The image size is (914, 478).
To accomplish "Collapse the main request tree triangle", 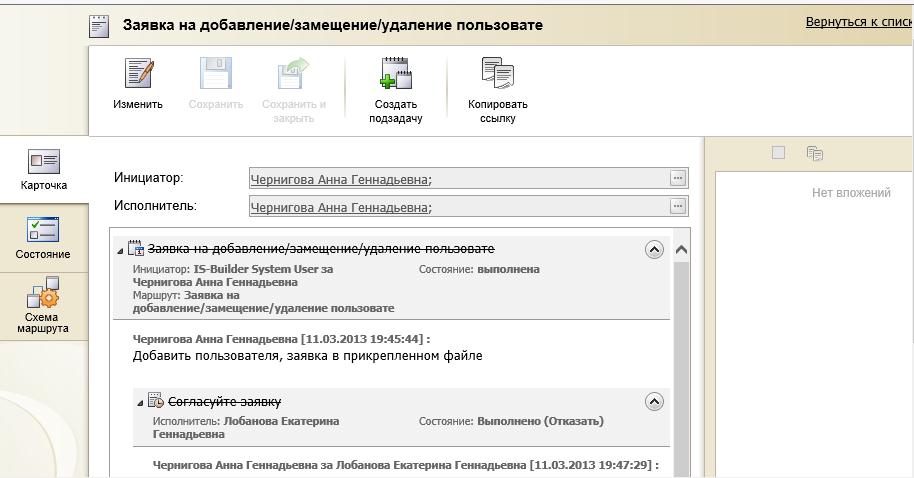I will pos(120,251).
